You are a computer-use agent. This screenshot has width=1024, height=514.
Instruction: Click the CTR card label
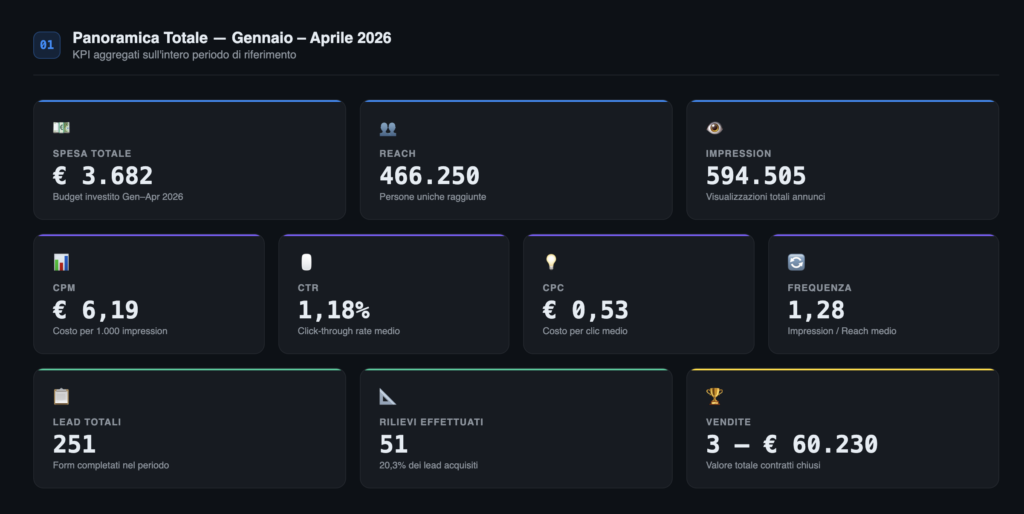coord(308,287)
